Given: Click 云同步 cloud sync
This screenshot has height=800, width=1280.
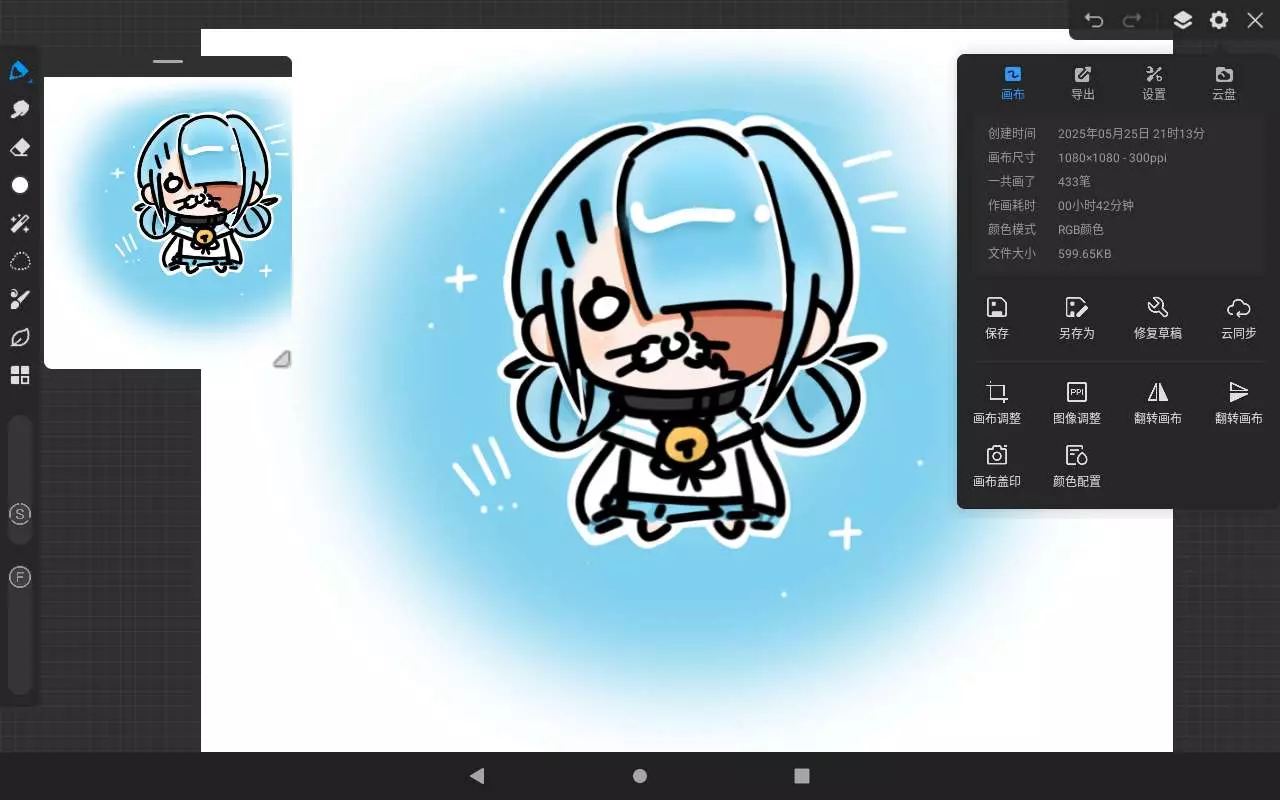Looking at the screenshot, I should [x=1238, y=318].
